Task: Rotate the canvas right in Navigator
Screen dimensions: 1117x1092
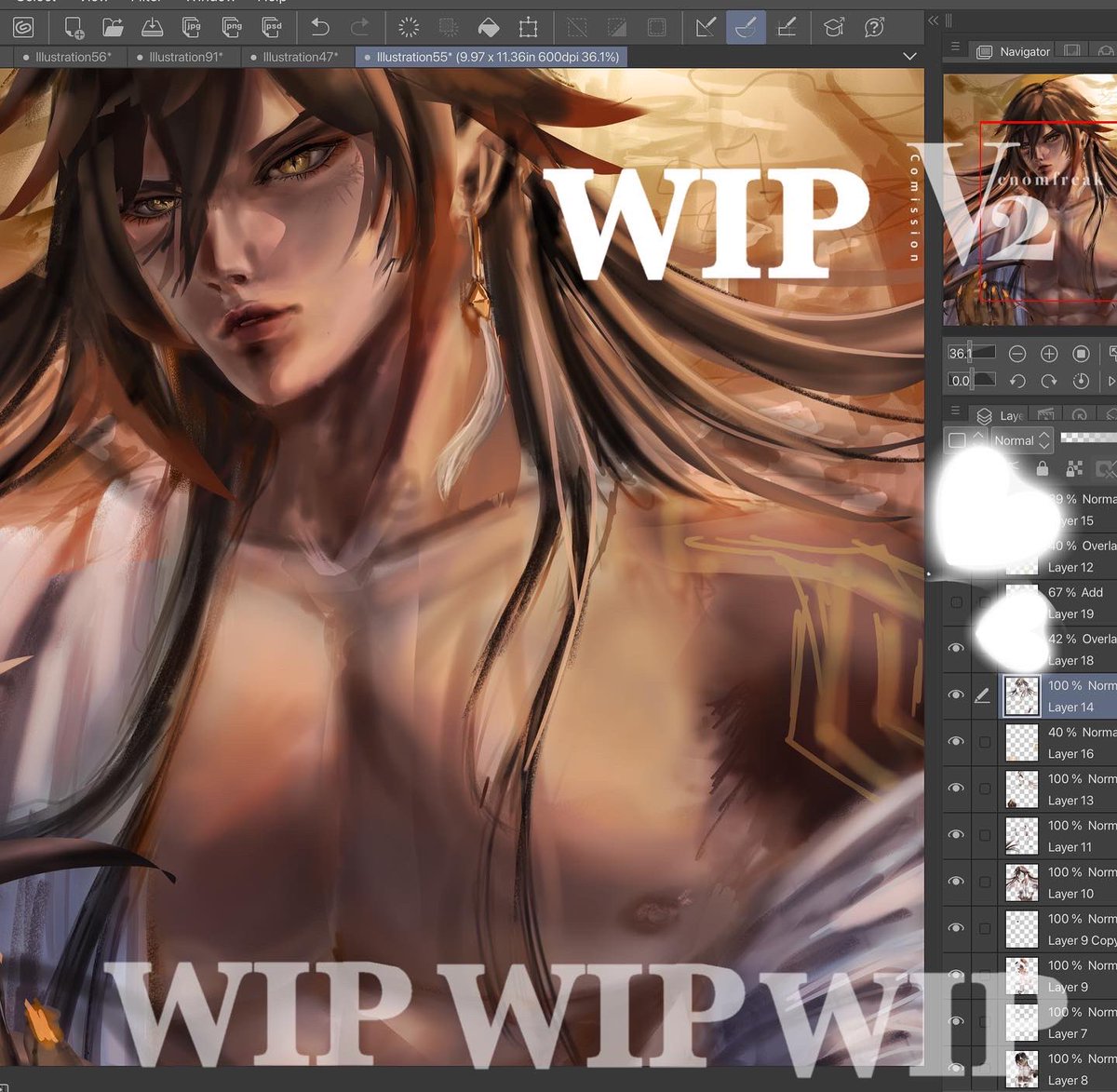Action: click(x=1049, y=381)
